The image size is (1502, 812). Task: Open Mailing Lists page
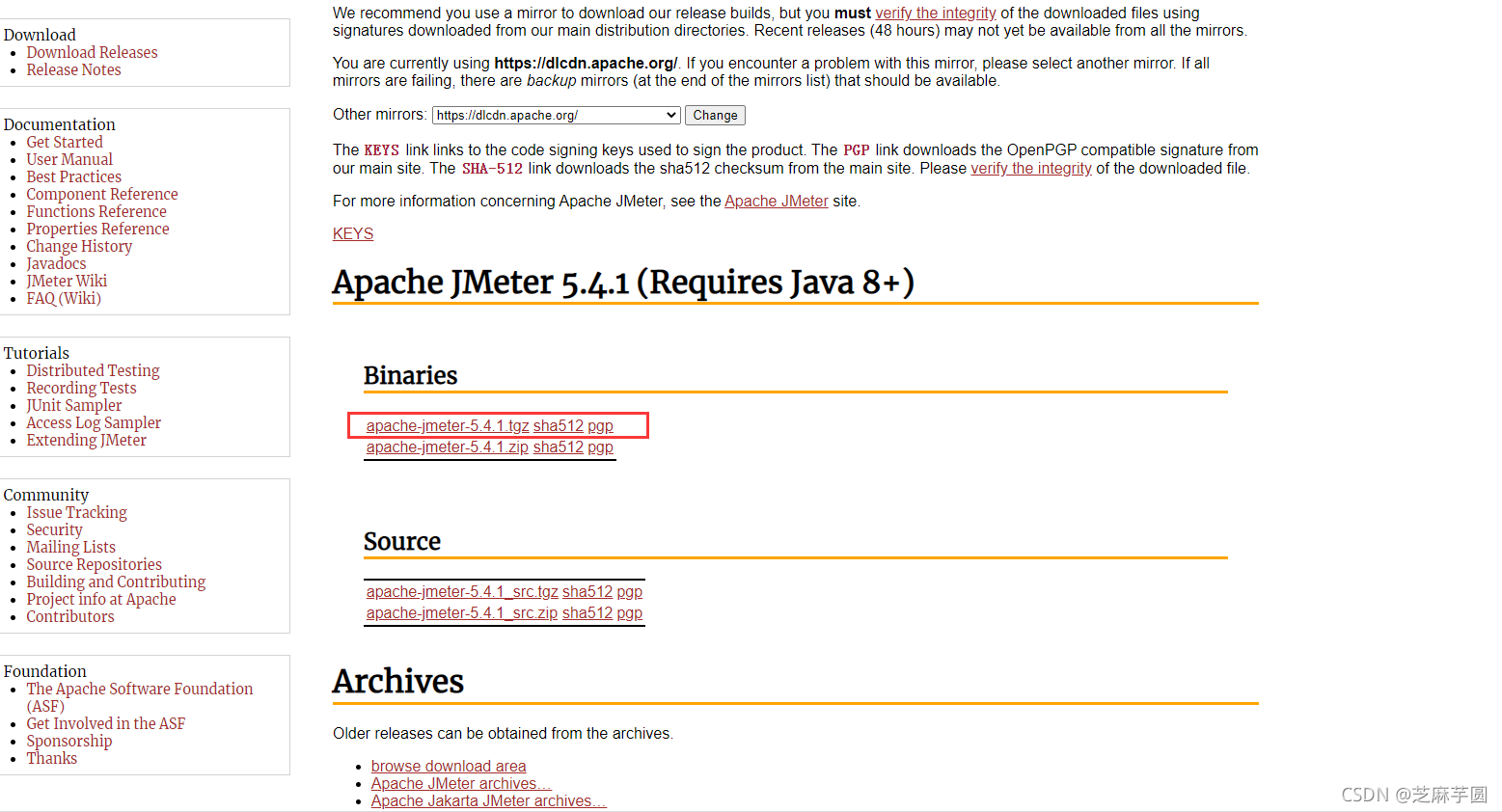point(70,547)
